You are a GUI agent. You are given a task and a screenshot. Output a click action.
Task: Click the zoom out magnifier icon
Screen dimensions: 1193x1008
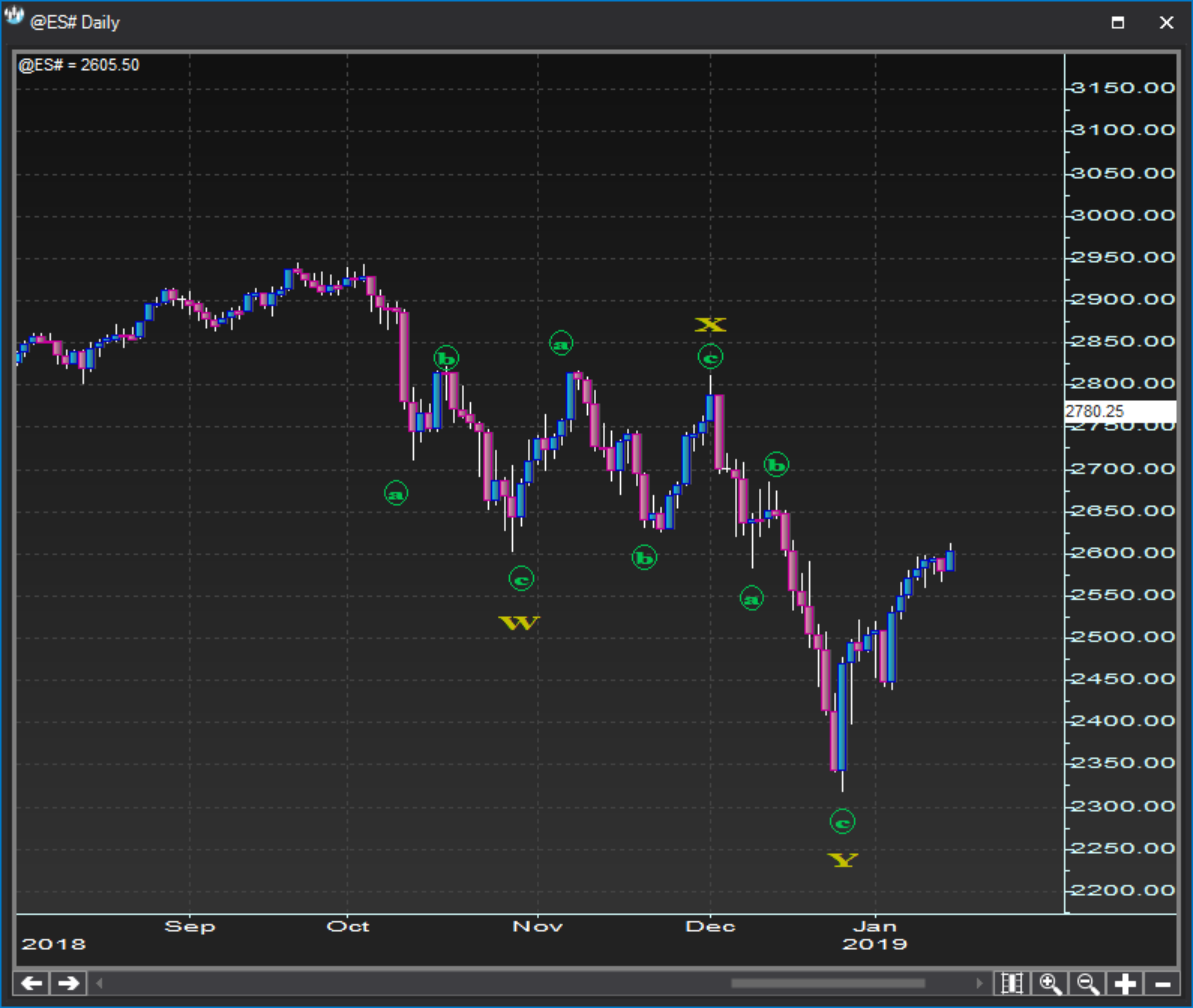1087,984
